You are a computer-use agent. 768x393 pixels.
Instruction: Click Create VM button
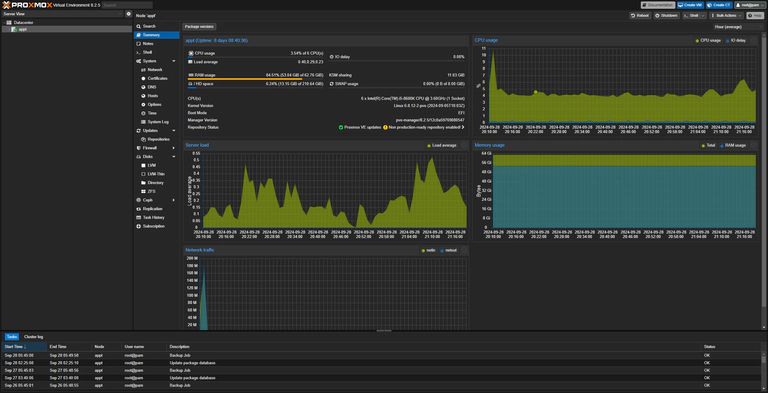[690, 5]
